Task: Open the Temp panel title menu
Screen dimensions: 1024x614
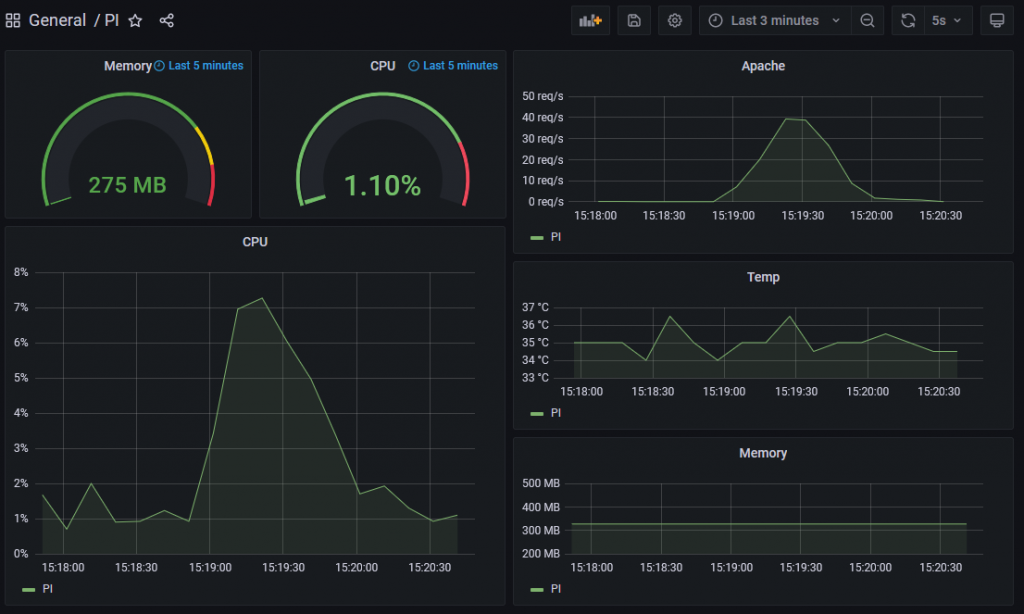Action: (x=763, y=277)
